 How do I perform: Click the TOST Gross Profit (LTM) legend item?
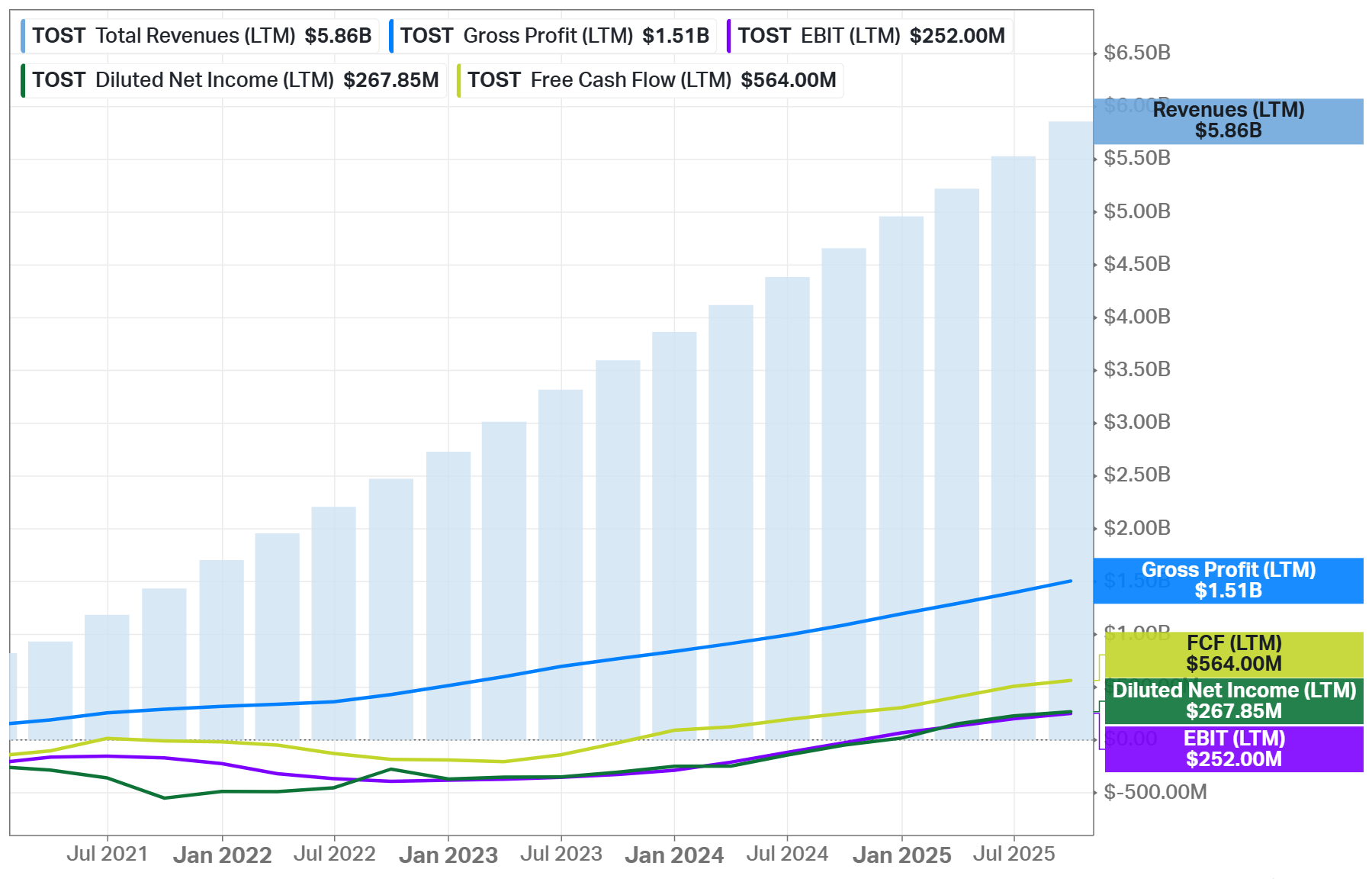(x=552, y=36)
